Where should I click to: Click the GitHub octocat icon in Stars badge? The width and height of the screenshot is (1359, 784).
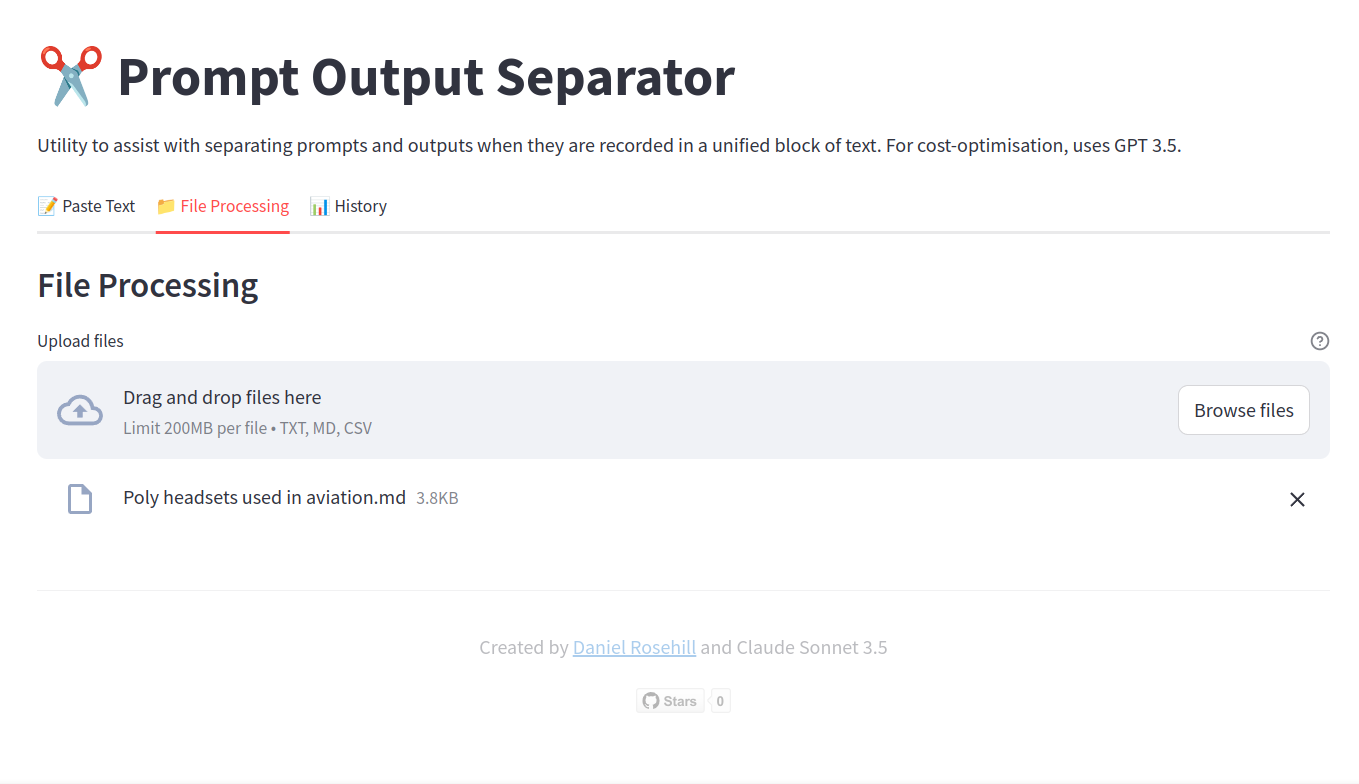(x=651, y=701)
